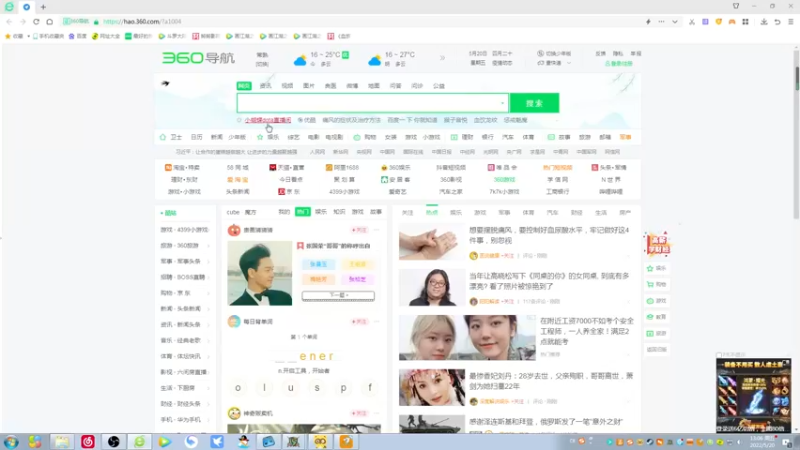Click the green 搜索 search button

(x=534, y=103)
